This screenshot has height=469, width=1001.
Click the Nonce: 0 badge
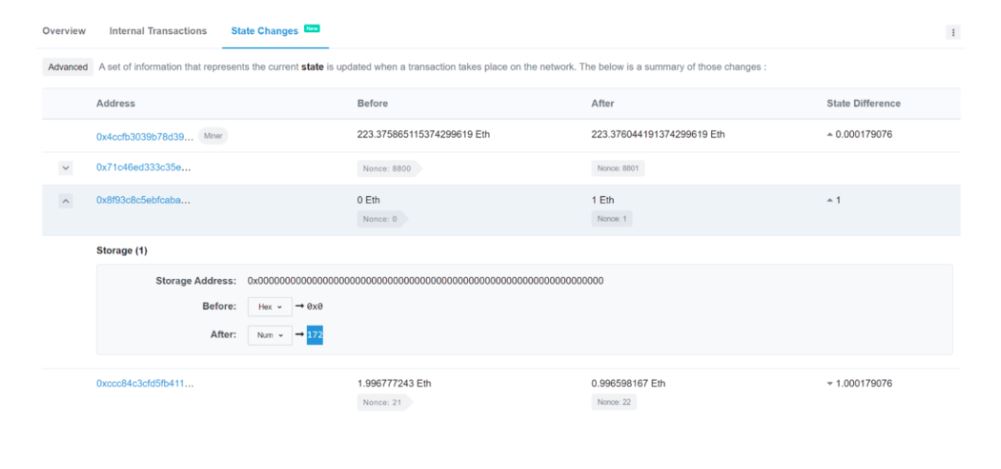(x=382, y=219)
